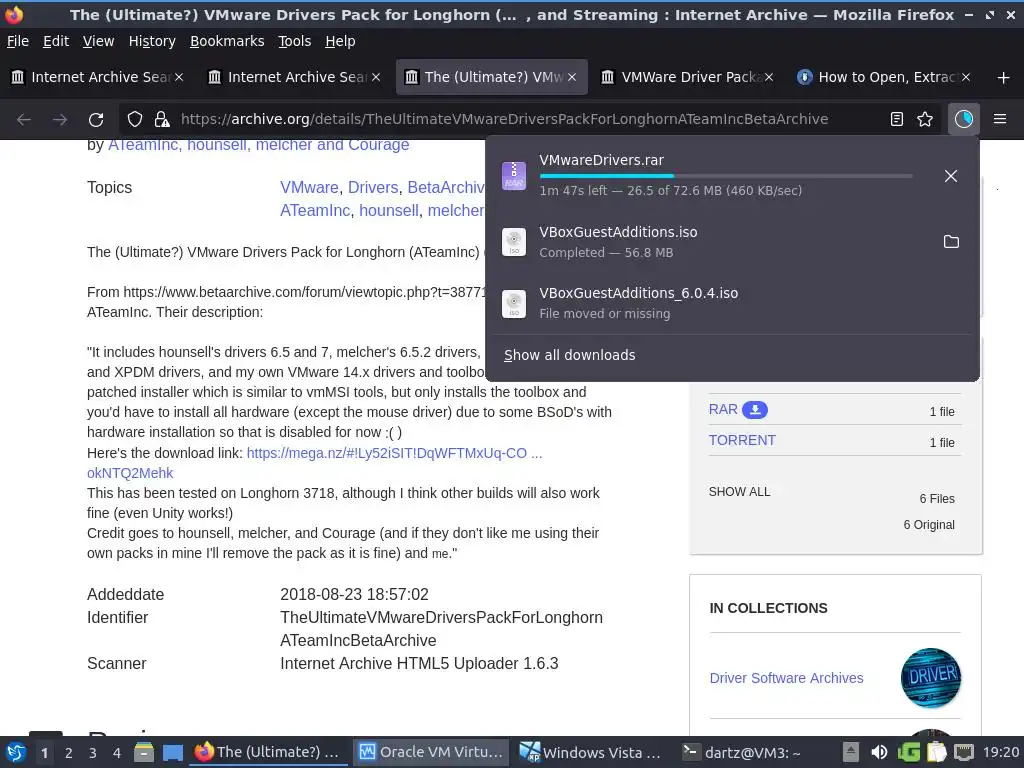Click VMwareDrivers.rar file icon

[514, 176]
